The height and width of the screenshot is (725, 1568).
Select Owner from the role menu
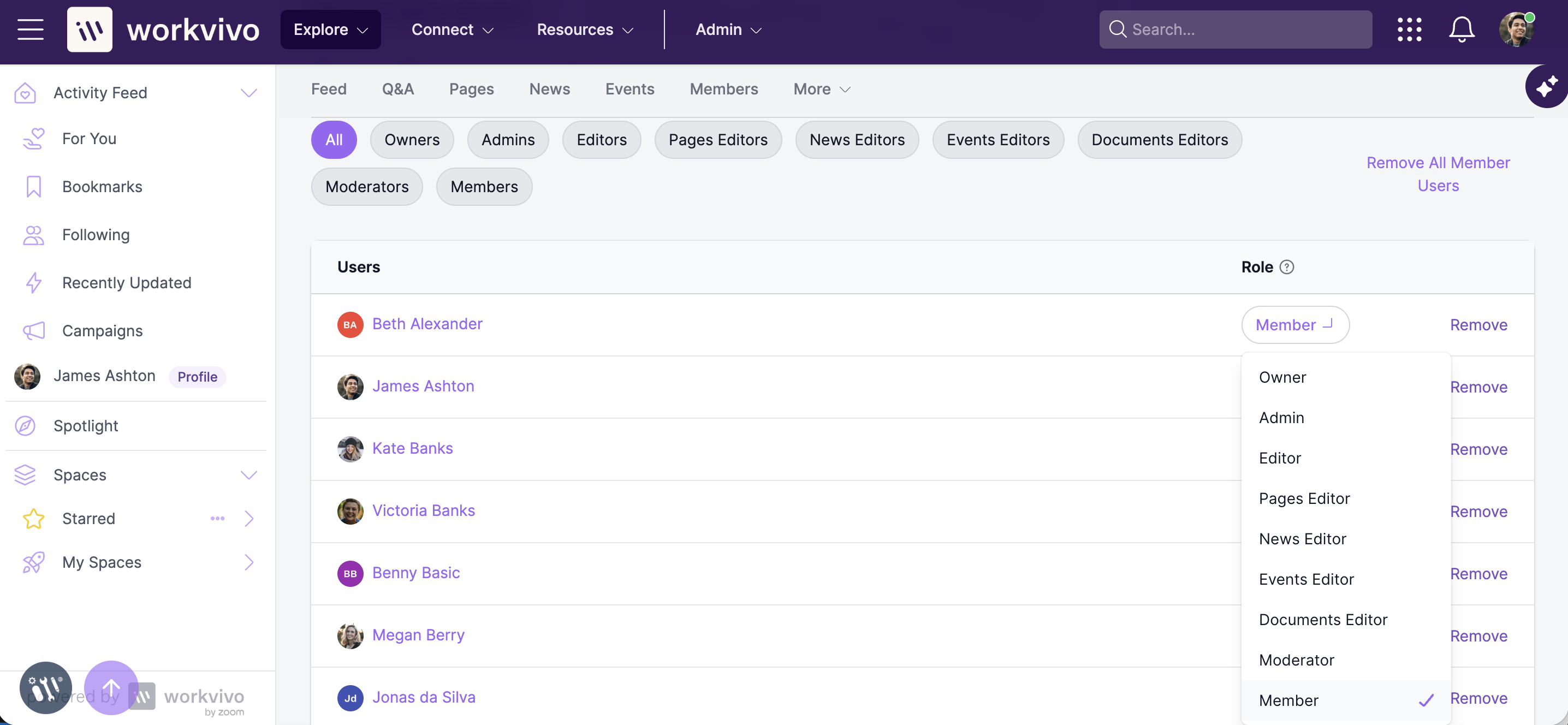click(x=1346, y=377)
